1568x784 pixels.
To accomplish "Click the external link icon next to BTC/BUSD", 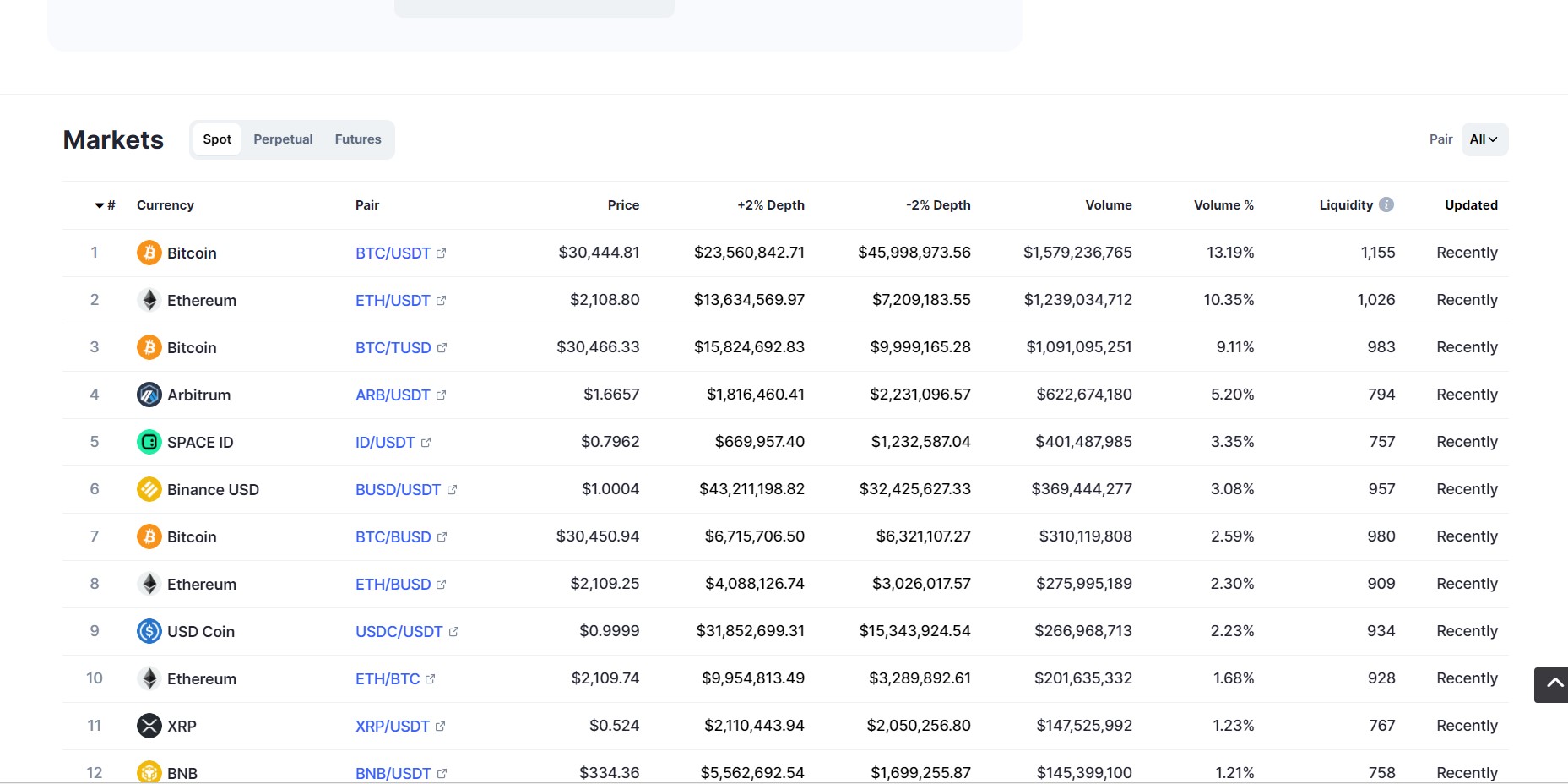I will (x=442, y=536).
